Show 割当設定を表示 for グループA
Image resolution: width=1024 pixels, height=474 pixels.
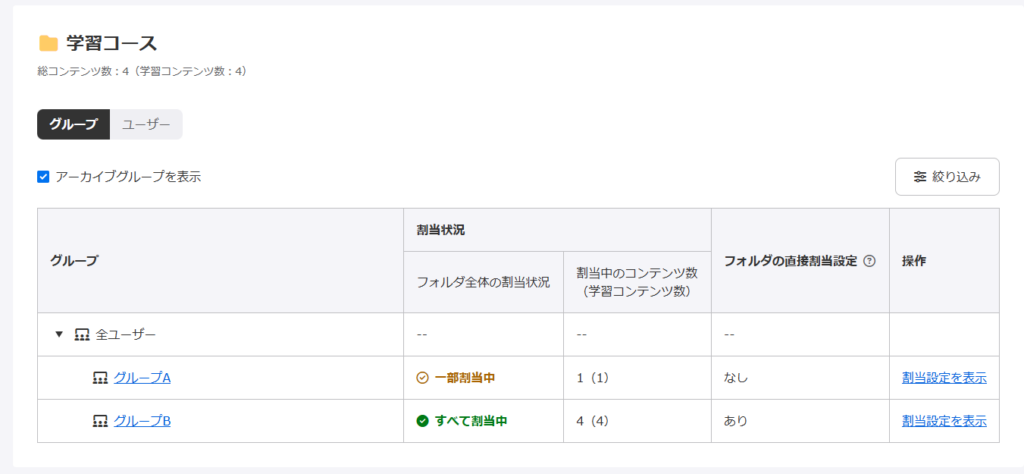pos(944,378)
